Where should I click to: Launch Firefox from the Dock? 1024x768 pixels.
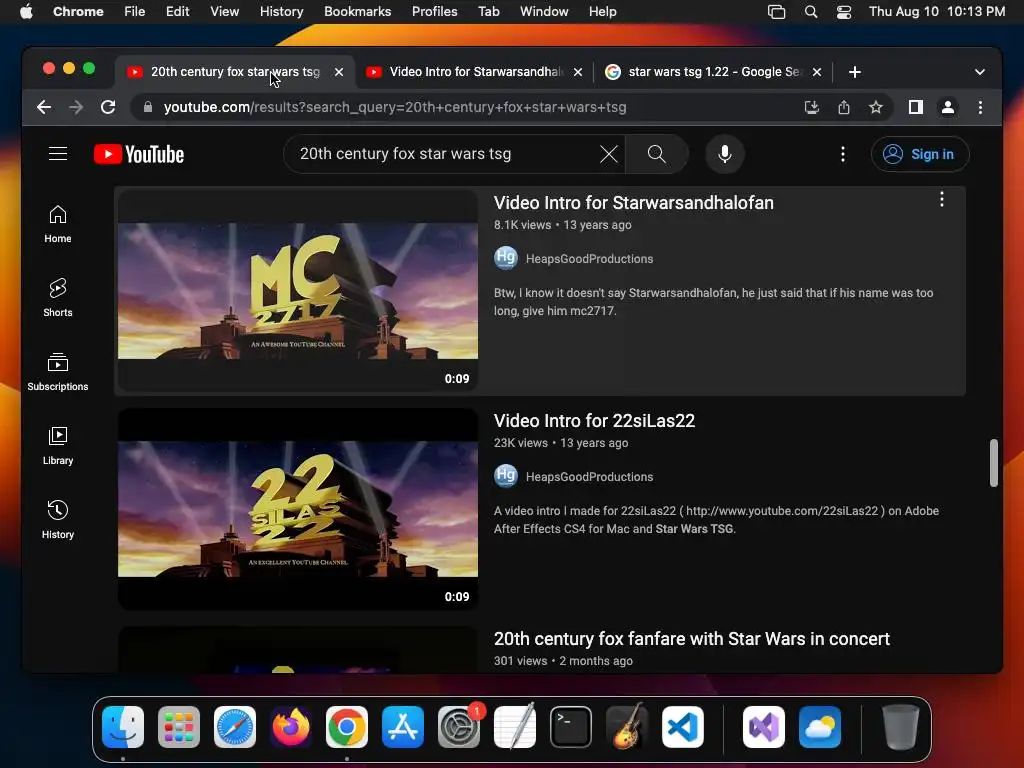[291, 727]
